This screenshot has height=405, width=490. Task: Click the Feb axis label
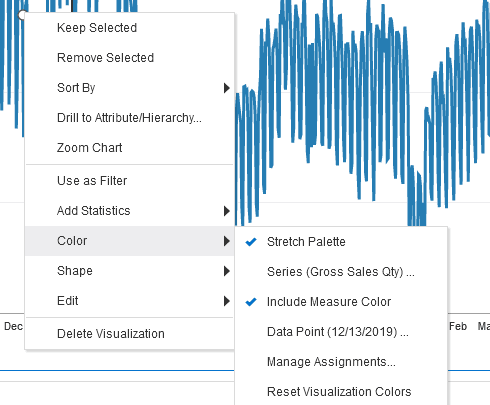[458, 326]
